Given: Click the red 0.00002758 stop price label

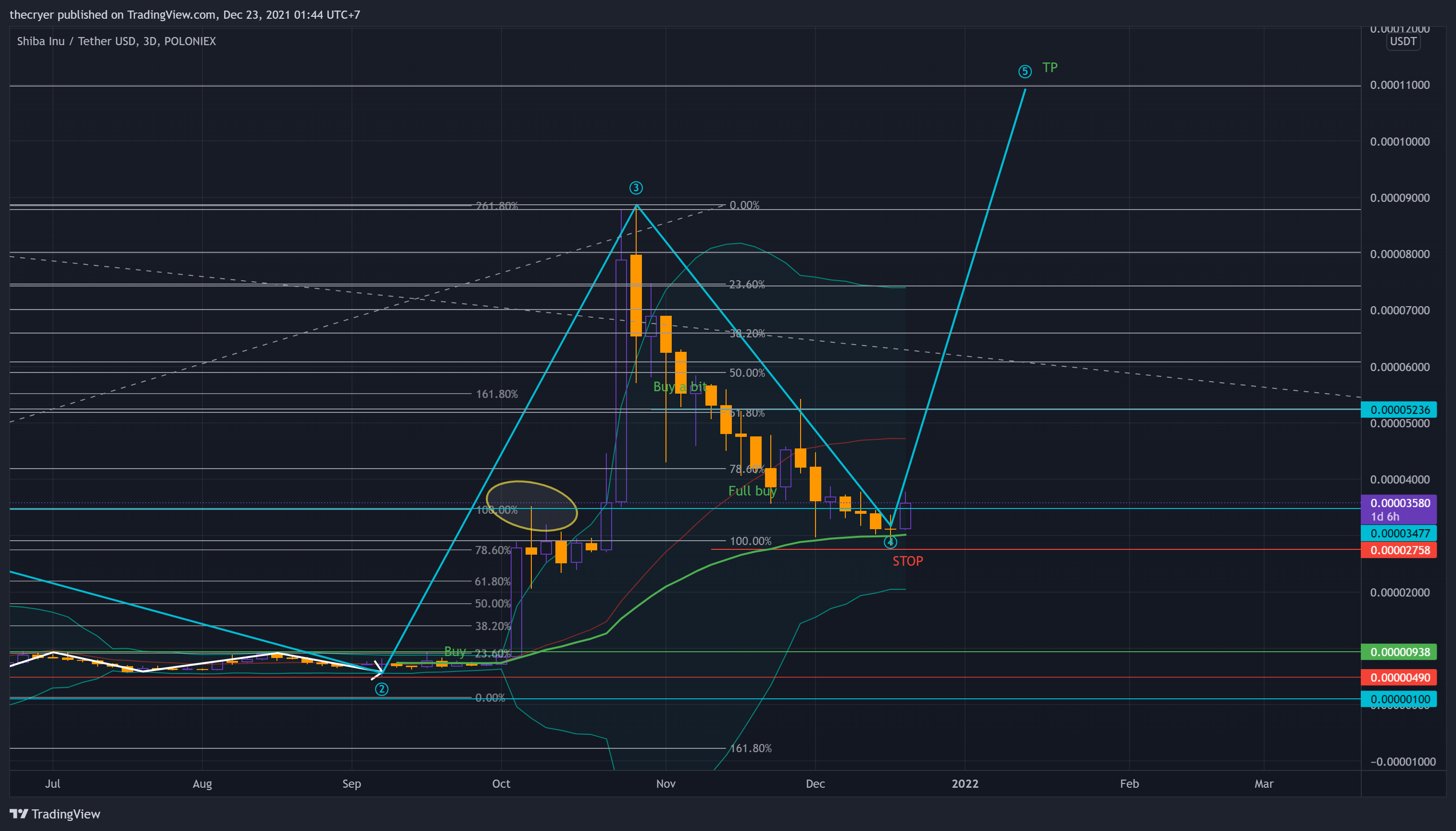Looking at the screenshot, I should point(1399,550).
